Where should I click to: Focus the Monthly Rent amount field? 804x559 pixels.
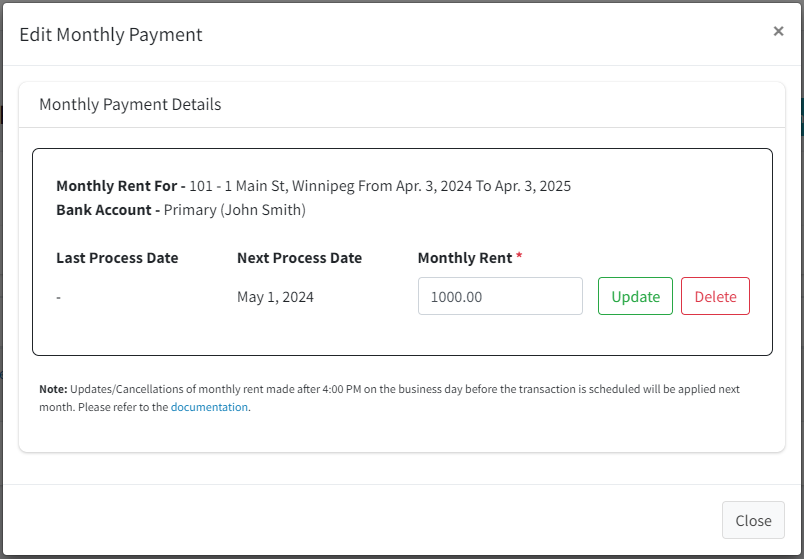tap(500, 296)
